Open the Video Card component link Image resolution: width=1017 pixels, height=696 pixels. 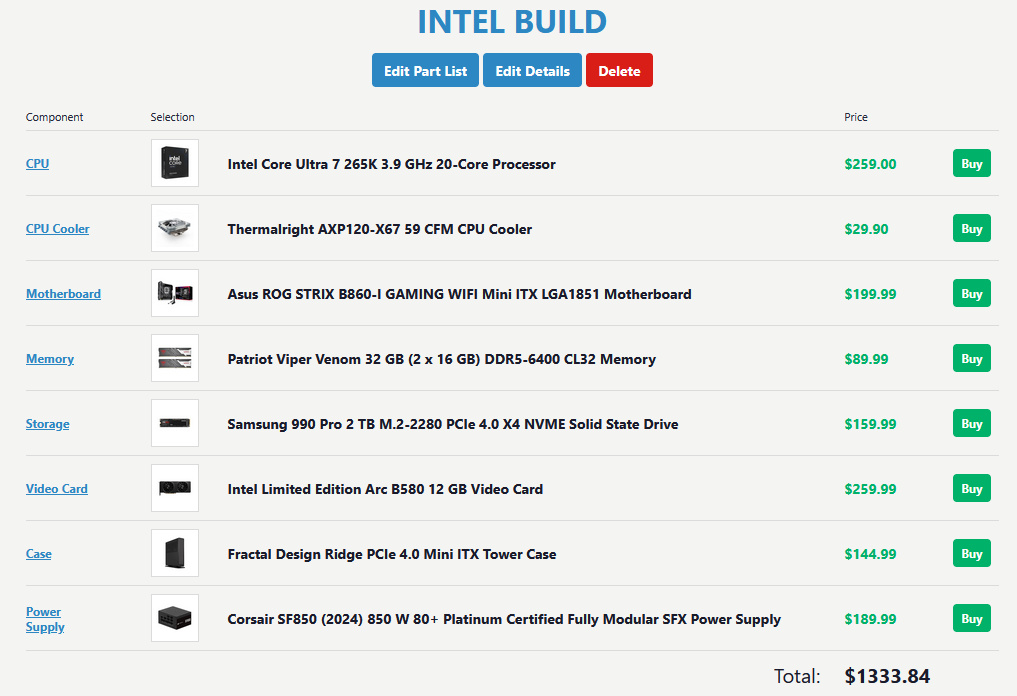56,488
